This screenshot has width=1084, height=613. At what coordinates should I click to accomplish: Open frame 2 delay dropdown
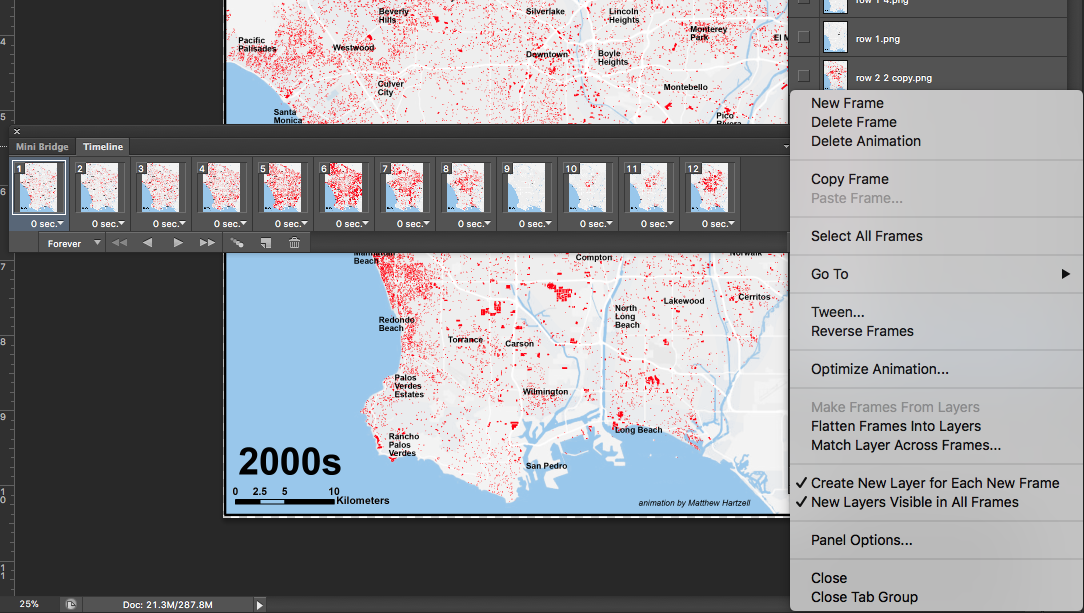pyautogui.click(x=108, y=224)
